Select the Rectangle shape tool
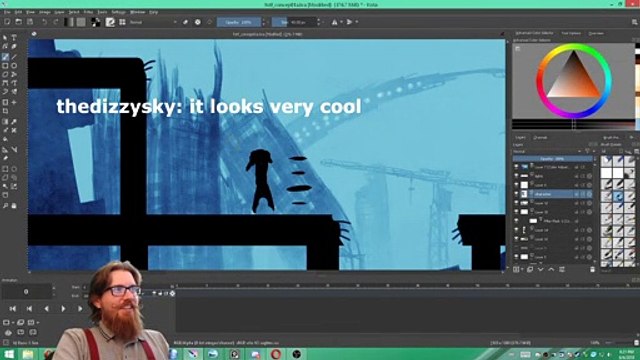Screen dimensions: 640x360 point(5,66)
